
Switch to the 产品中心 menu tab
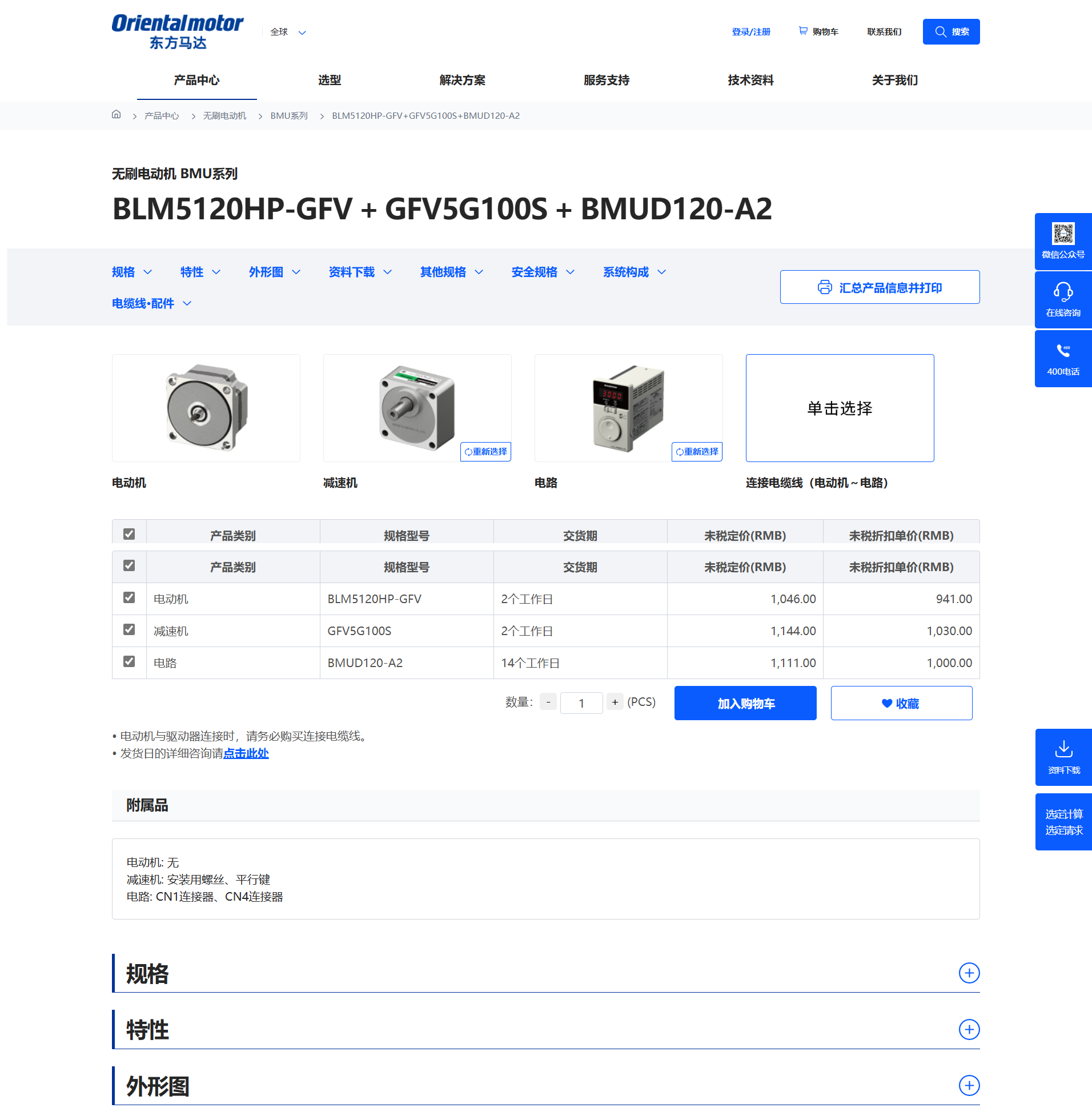(196, 81)
